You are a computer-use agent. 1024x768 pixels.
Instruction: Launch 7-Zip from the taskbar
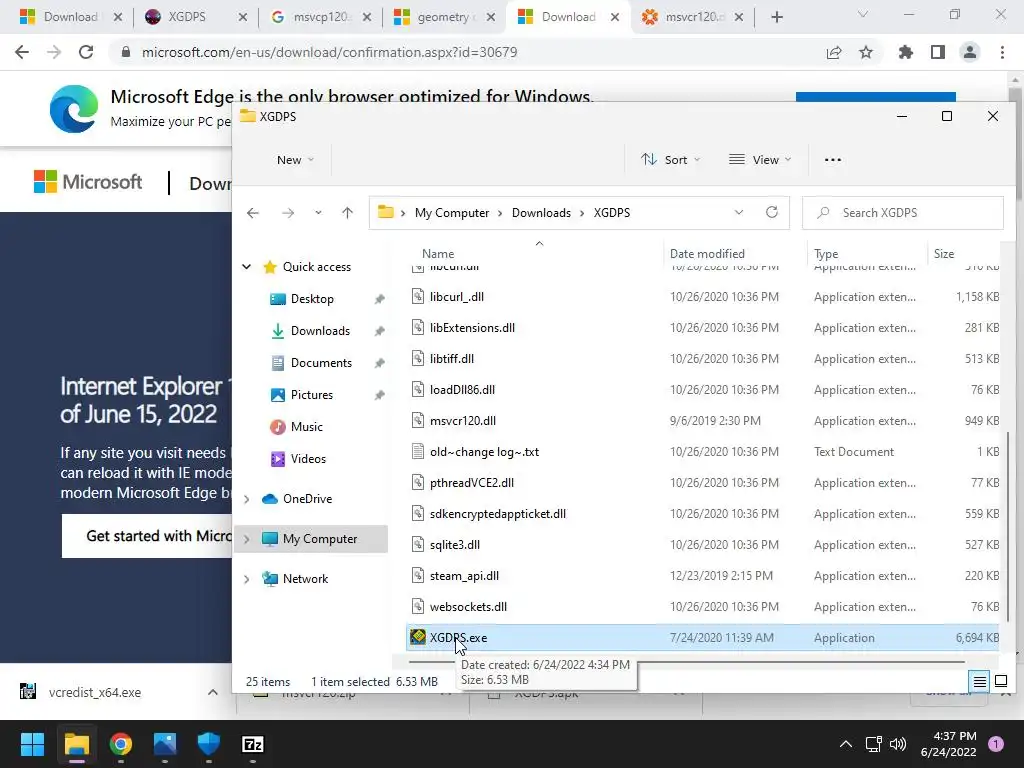(x=253, y=744)
